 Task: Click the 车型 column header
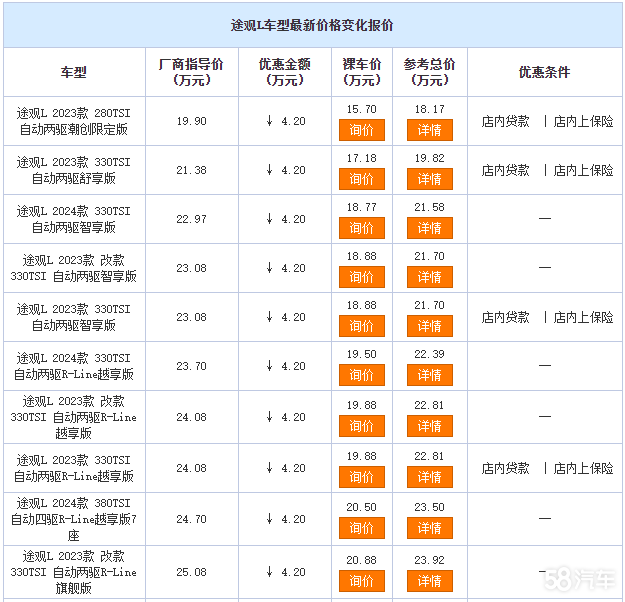74,72
